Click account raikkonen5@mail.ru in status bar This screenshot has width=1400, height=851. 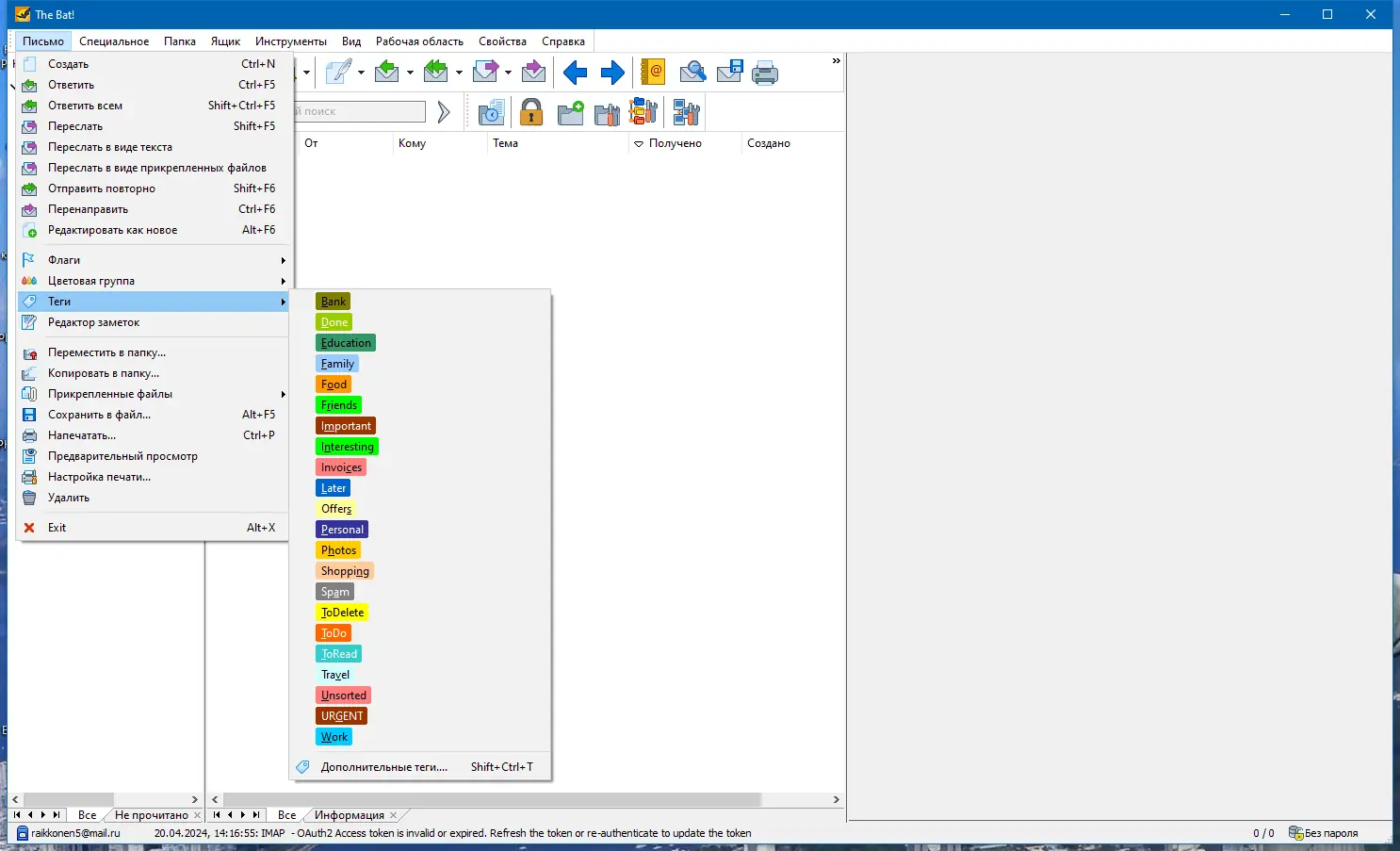pyautogui.click(x=69, y=833)
